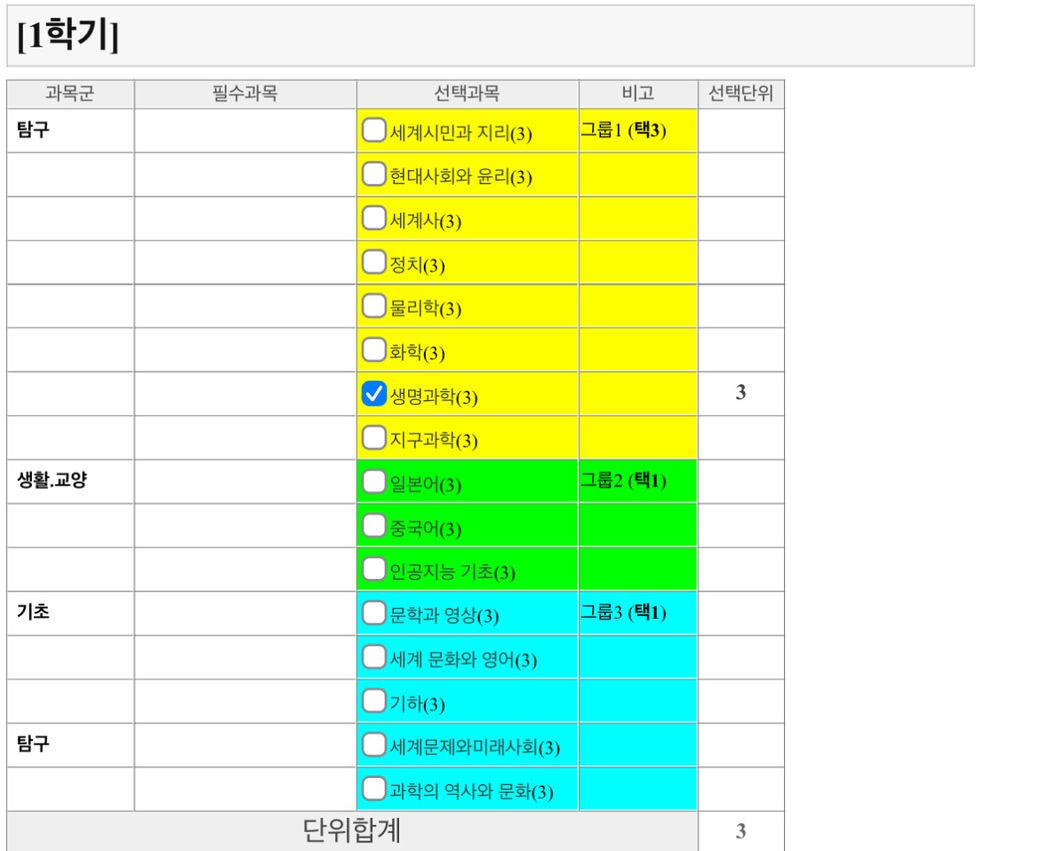Viewport: 1040px width, 851px height.
Task: Select 현대사회와 윤리 course checkbox
Action: coord(374,174)
